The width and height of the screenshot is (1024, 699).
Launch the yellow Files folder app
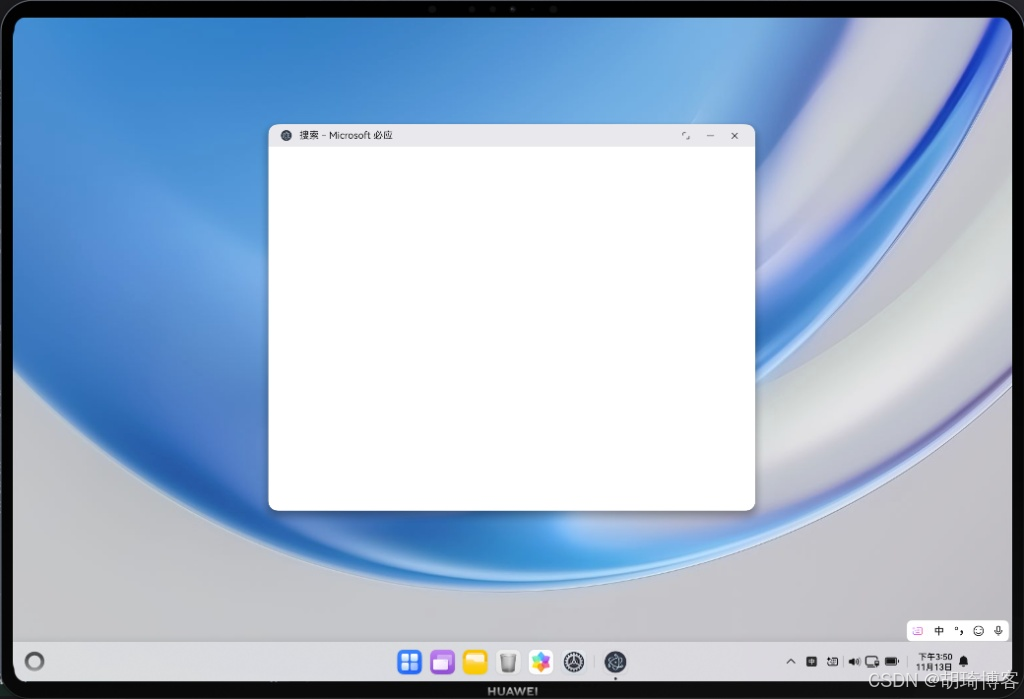tap(475, 662)
